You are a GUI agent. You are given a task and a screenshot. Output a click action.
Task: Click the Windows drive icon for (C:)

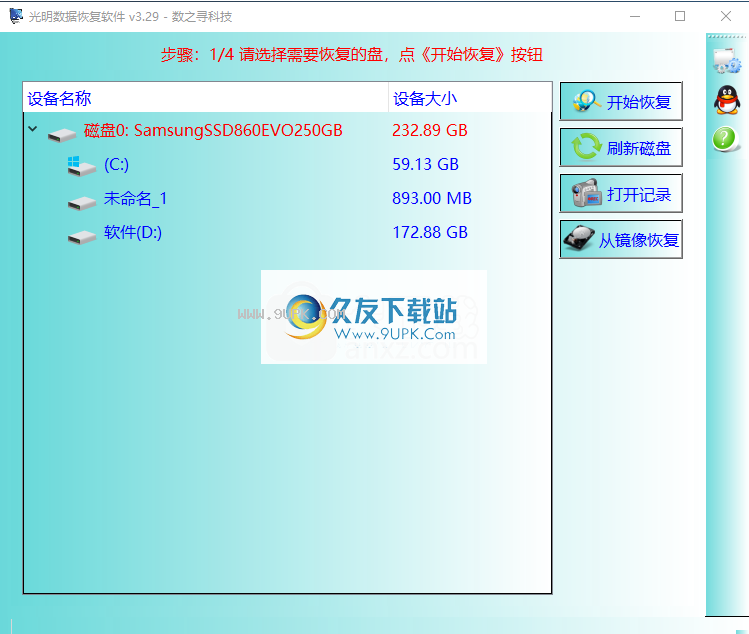tap(81, 166)
